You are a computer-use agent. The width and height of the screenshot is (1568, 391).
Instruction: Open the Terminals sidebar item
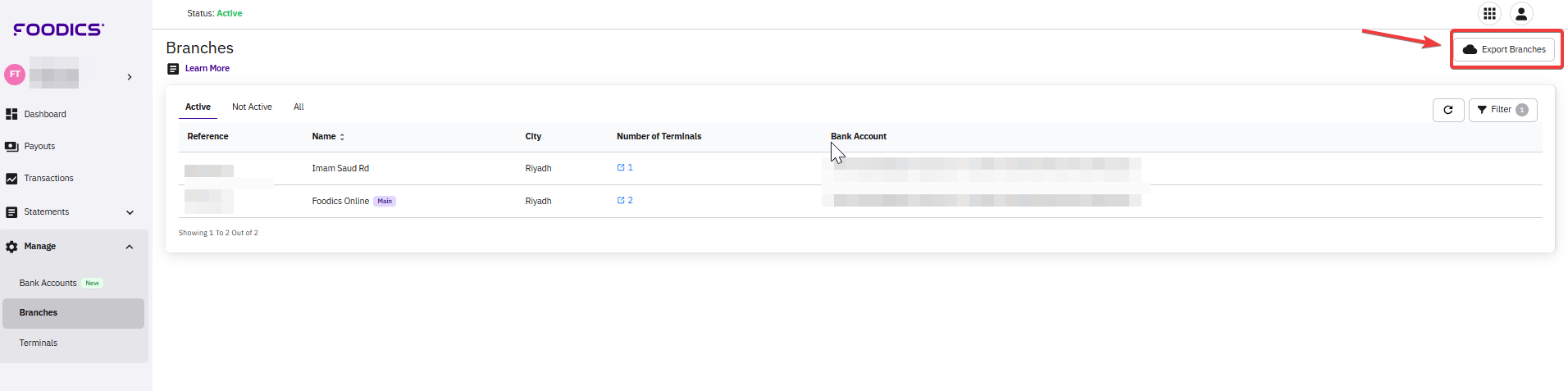pyautogui.click(x=39, y=343)
